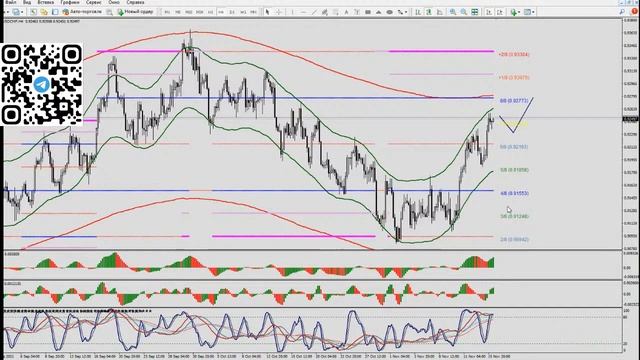The image size is (640, 360).
Task: Click the current price marker on price scale
Action: pyautogui.click(x=631, y=119)
